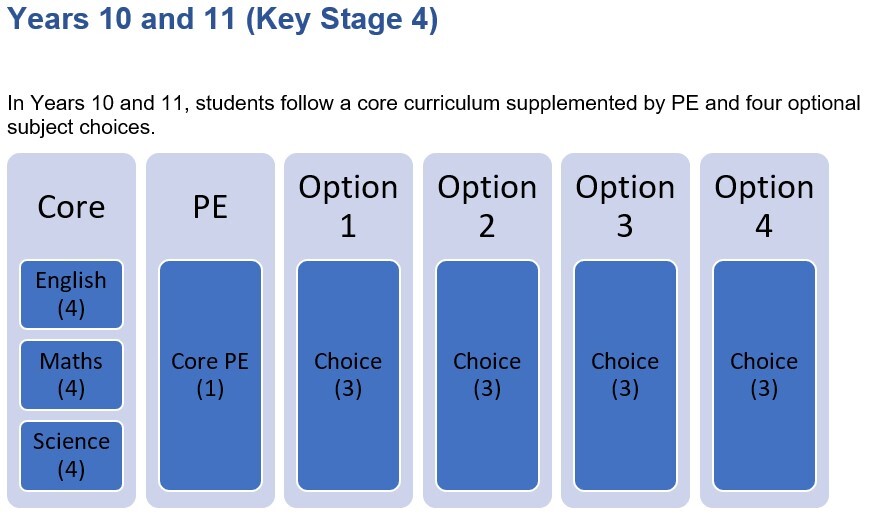The width and height of the screenshot is (869, 519).
Task: Select the 'Science (4)' box
Action: click(71, 455)
